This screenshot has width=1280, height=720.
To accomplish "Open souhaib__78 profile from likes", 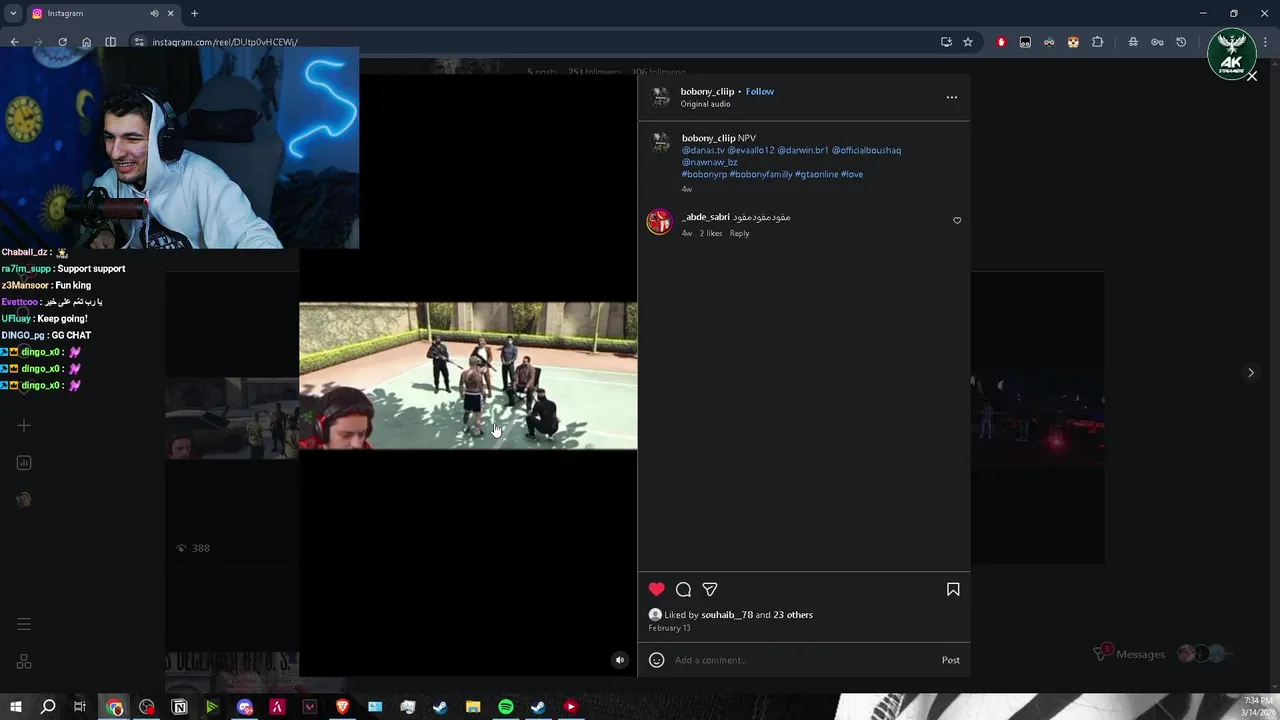I will point(727,615).
